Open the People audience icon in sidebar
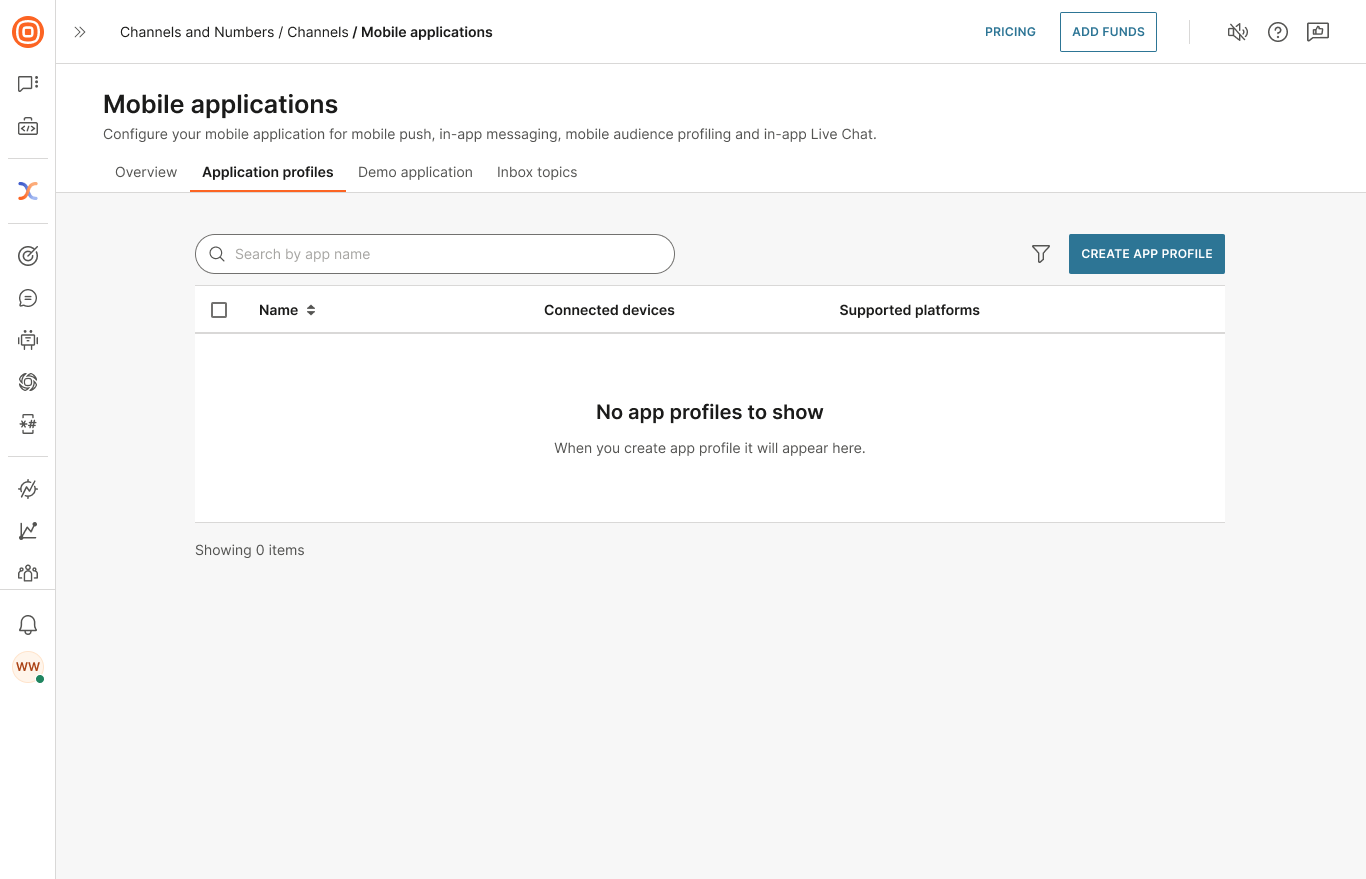The image size is (1366, 879). pos(28,573)
